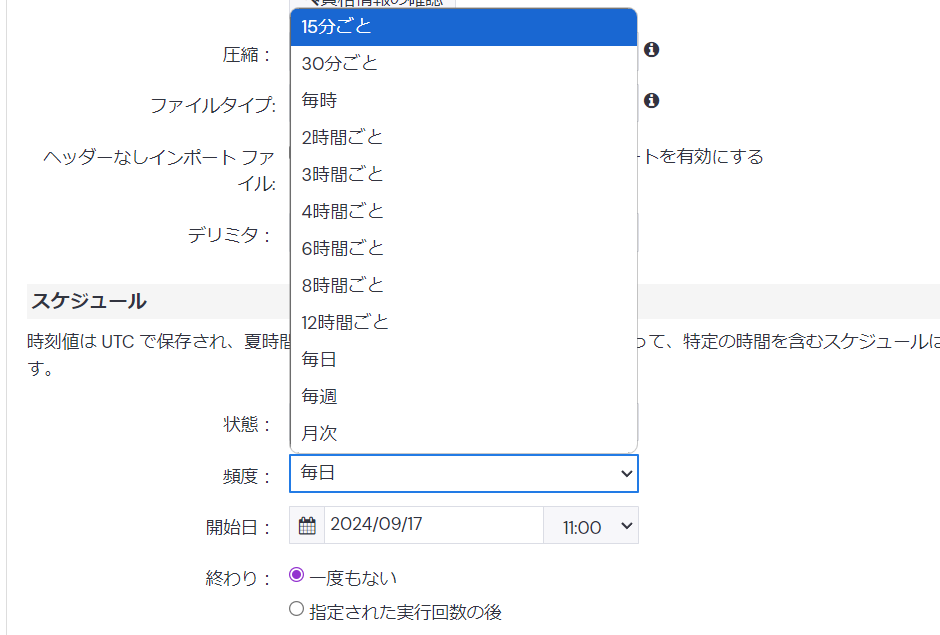
Task: Choose the 12時間ごと option
Action: click(x=463, y=323)
